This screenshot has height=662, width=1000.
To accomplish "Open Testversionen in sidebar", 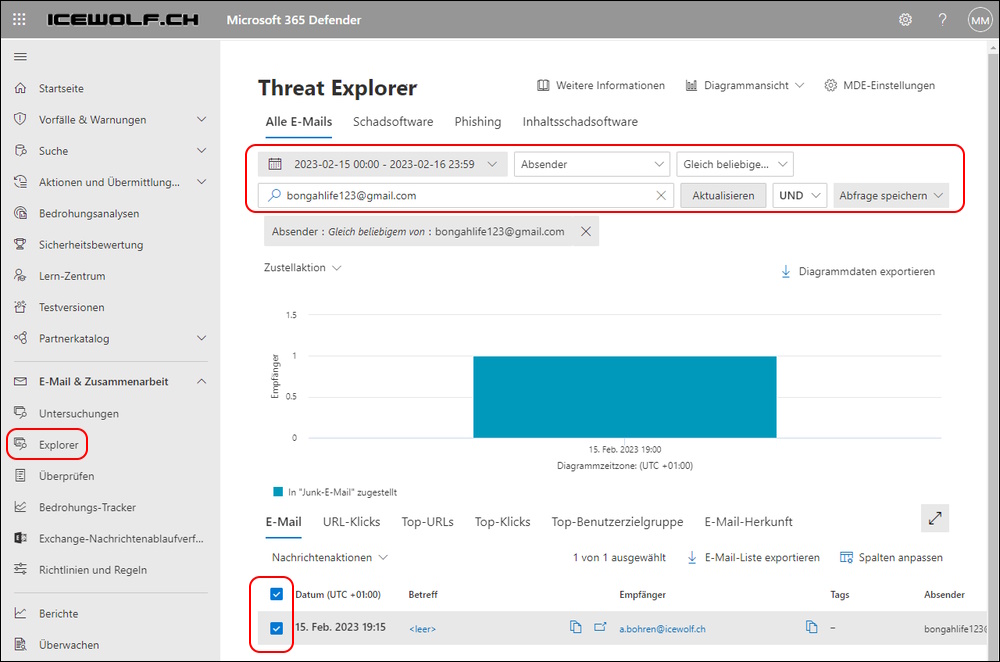I will tap(71, 307).
